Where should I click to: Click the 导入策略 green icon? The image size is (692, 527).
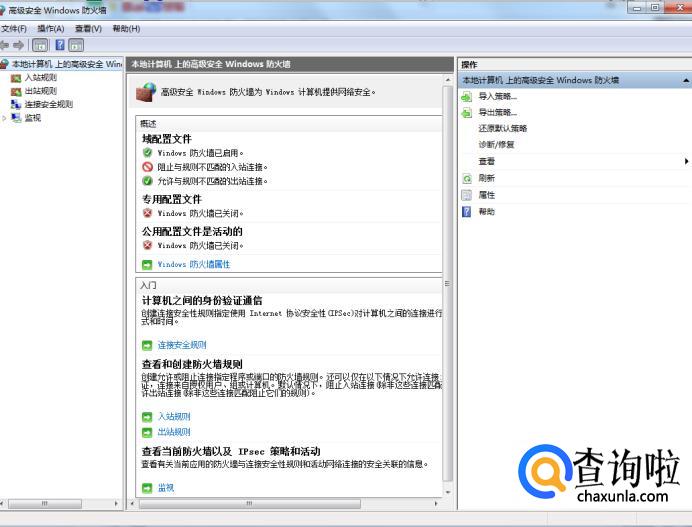pyautogui.click(x=466, y=97)
